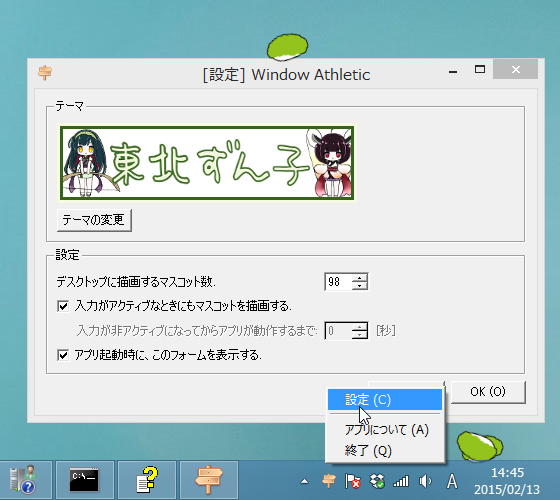Click the seconds delay field showing 0
This screenshot has width=560, height=500.
pyautogui.click(x=338, y=331)
